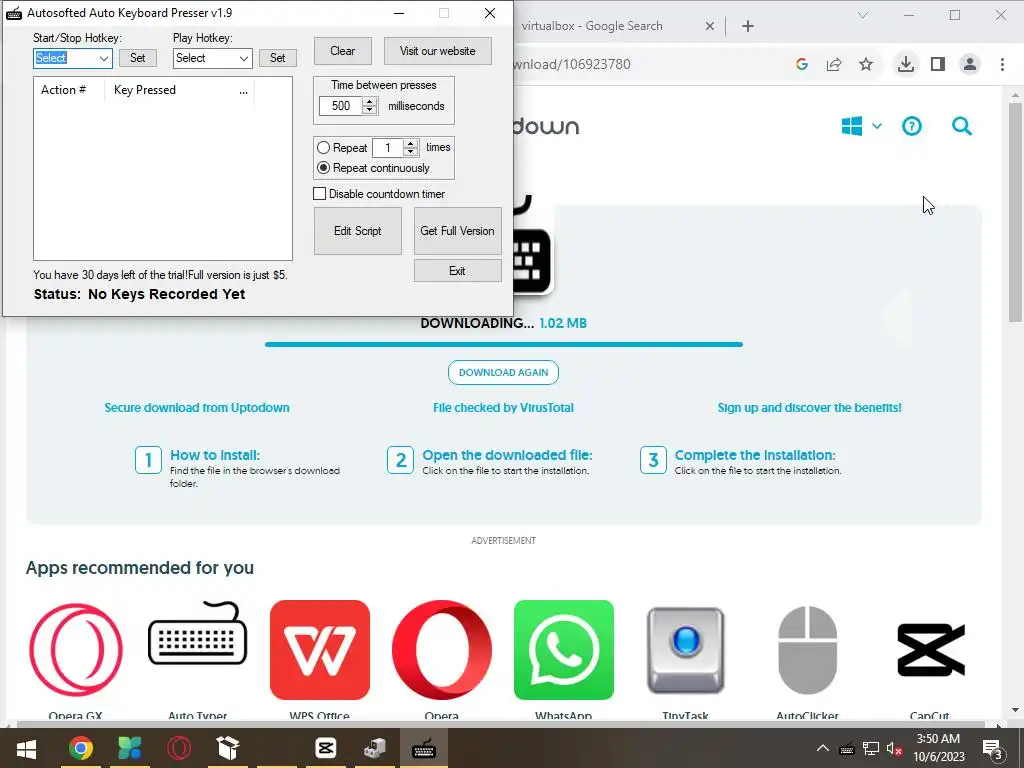Image resolution: width=1024 pixels, height=768 pixels.
Task: Open taskbar clock showing 3:50 AM
Action: tap(938, 748)
